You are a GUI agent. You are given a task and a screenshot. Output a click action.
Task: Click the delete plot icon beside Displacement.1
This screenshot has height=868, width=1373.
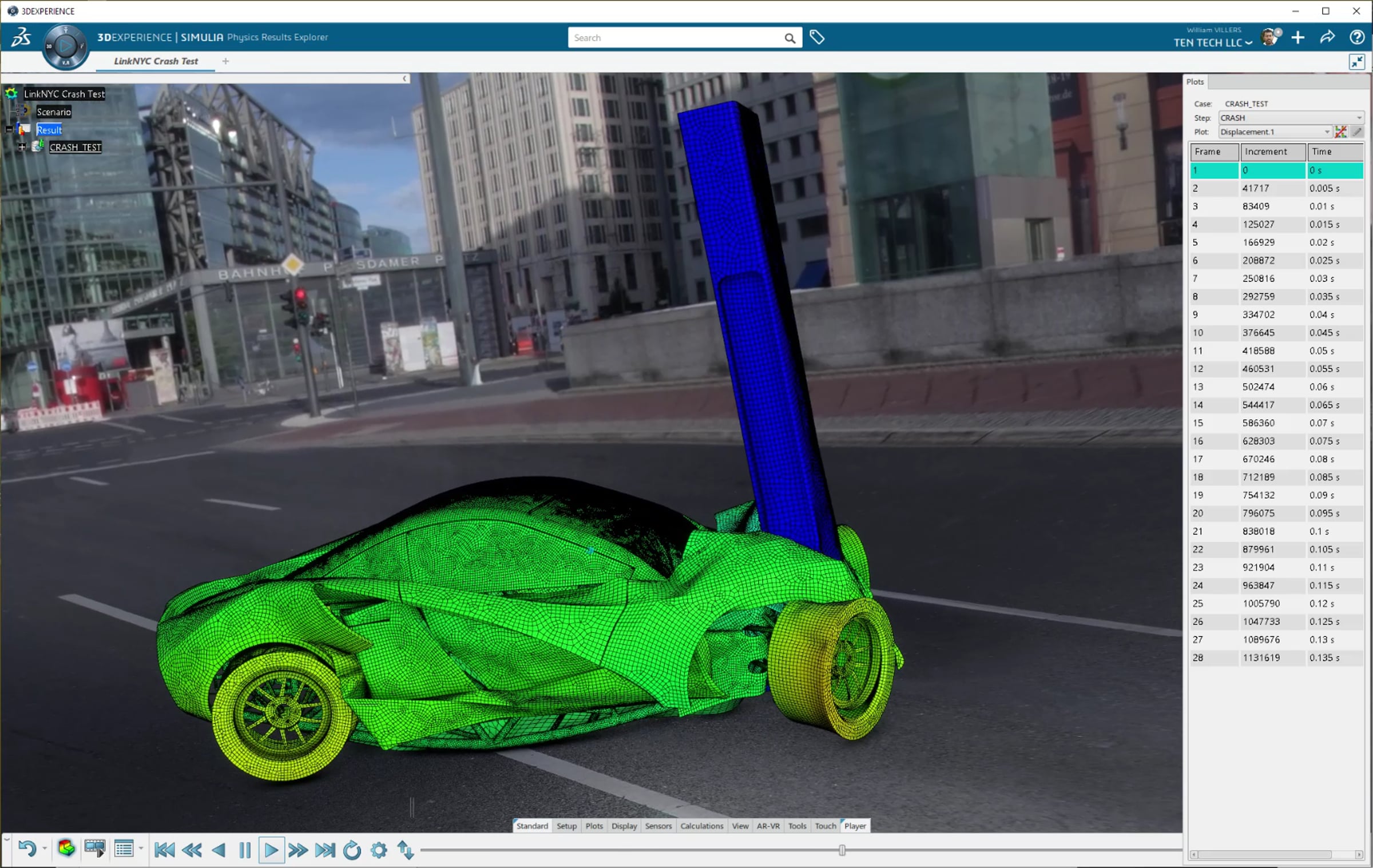1340,132
